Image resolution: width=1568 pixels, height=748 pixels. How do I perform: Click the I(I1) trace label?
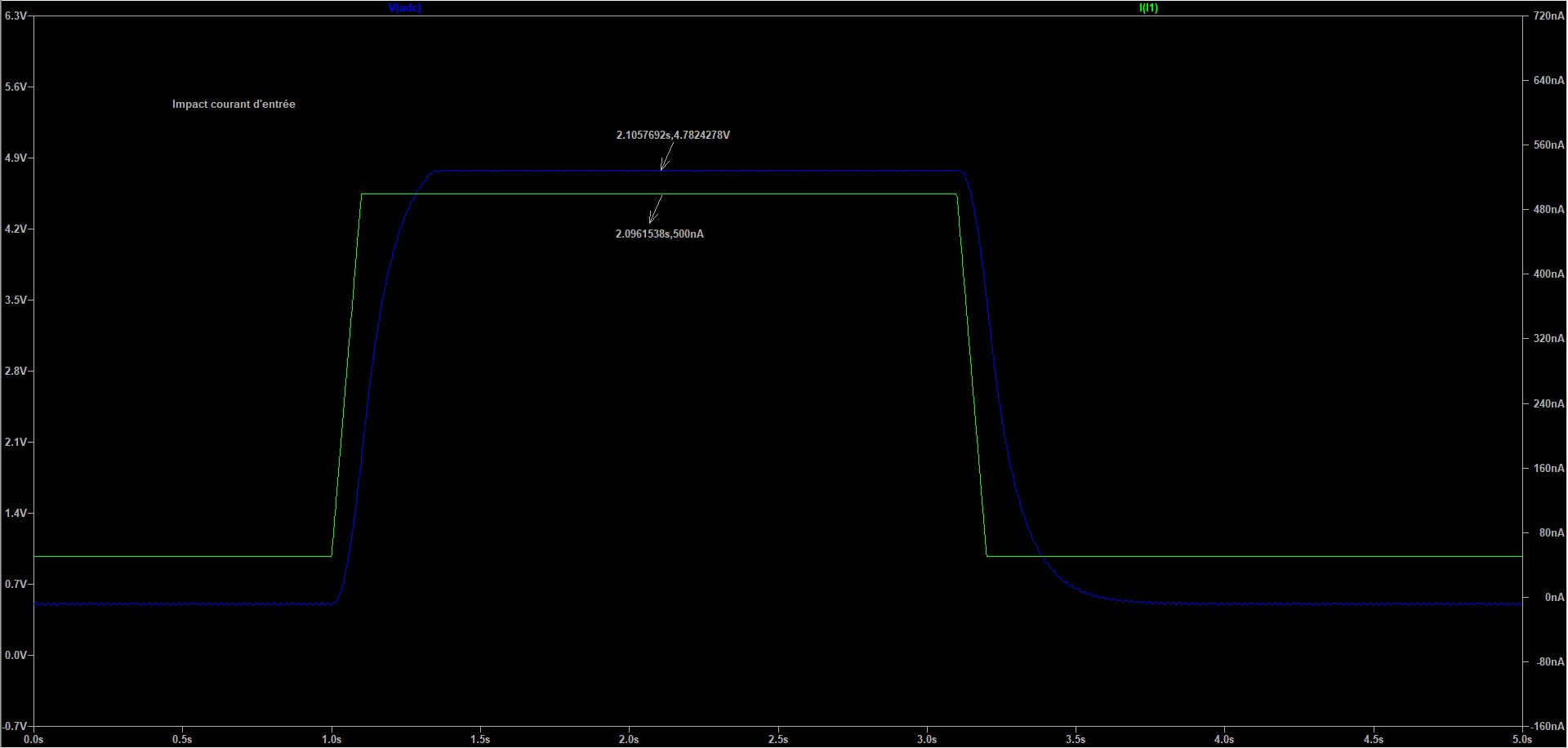click(1148, 8)
